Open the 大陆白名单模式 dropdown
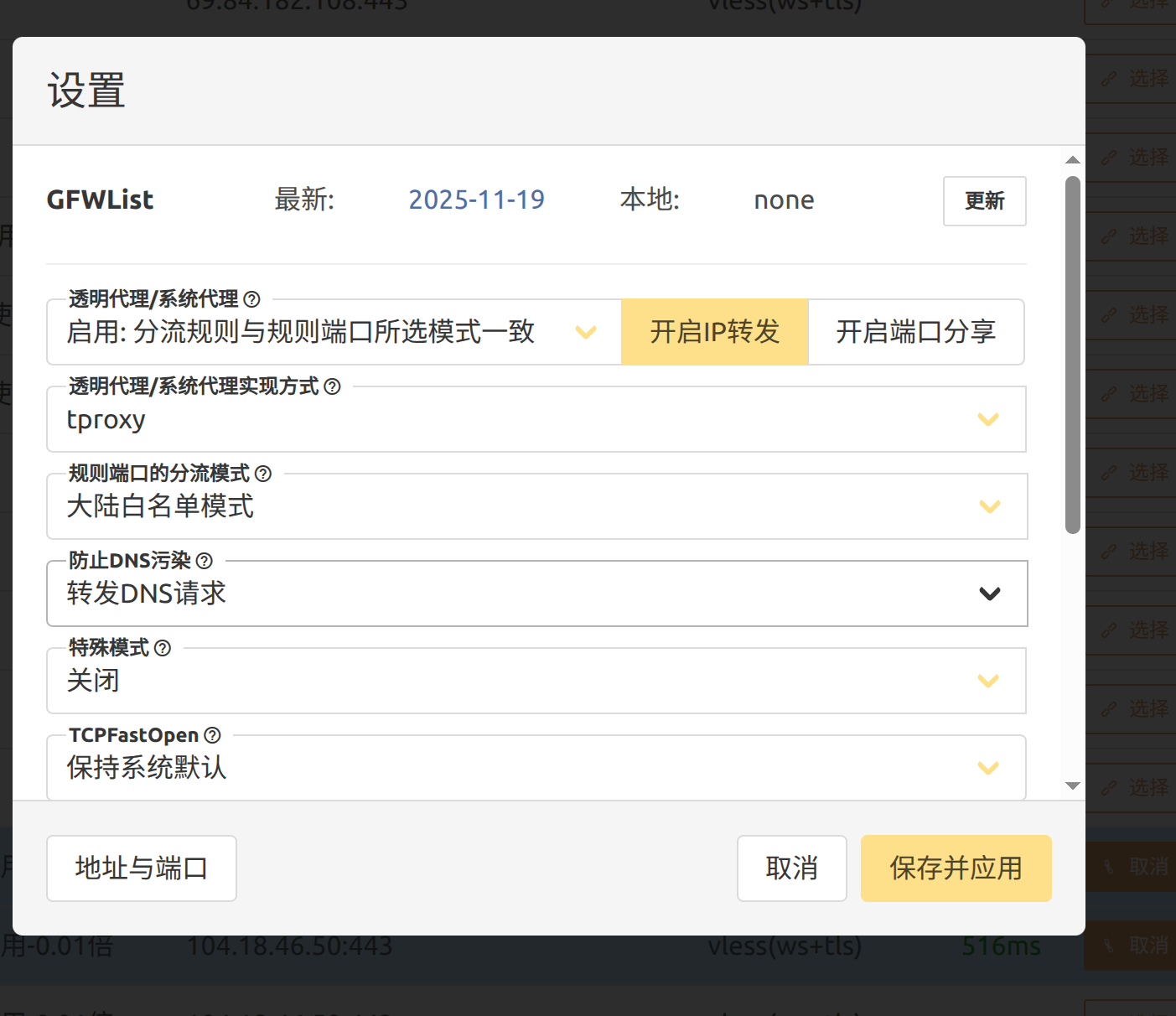This screenshot has width=1176, height=1016. (536, 506)
